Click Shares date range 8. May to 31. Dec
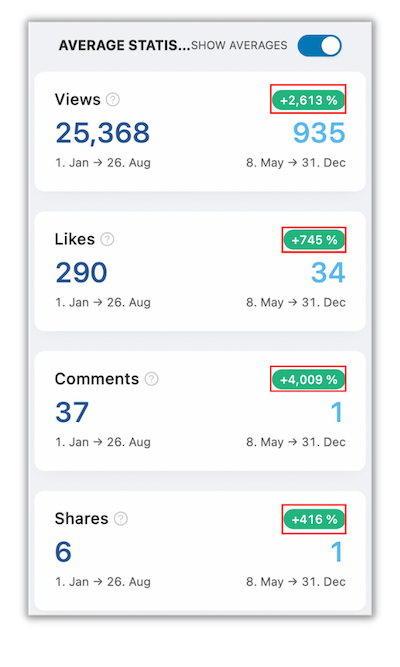 point(296,581)
